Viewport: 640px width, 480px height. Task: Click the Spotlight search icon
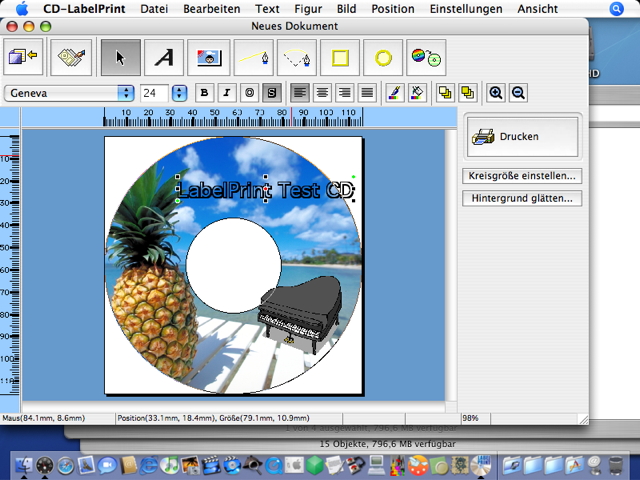pyautogui.click(x=616, y=9)
